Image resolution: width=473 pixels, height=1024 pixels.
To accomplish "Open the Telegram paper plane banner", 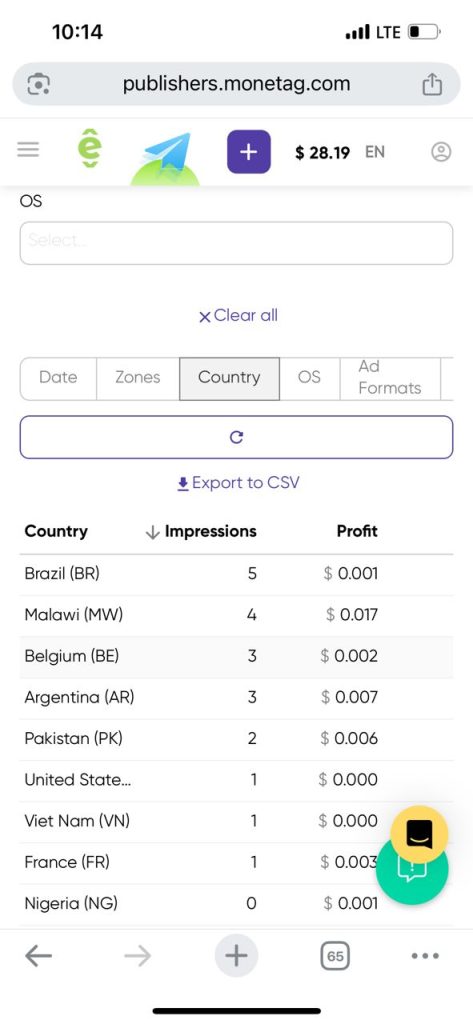I will tap(165, 159).
